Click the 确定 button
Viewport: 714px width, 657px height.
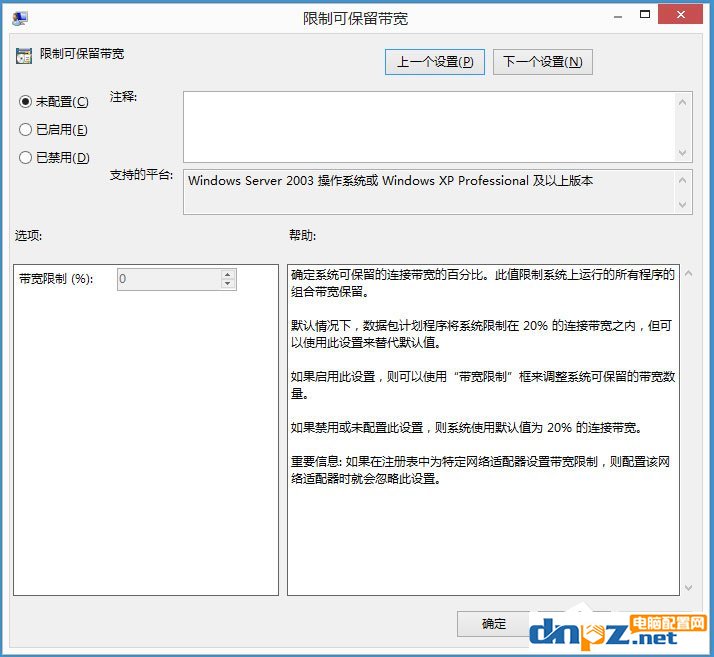[494, 624]
